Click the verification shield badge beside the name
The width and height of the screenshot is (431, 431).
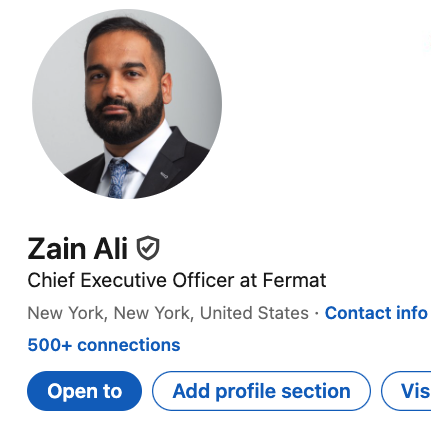point(148,248)
